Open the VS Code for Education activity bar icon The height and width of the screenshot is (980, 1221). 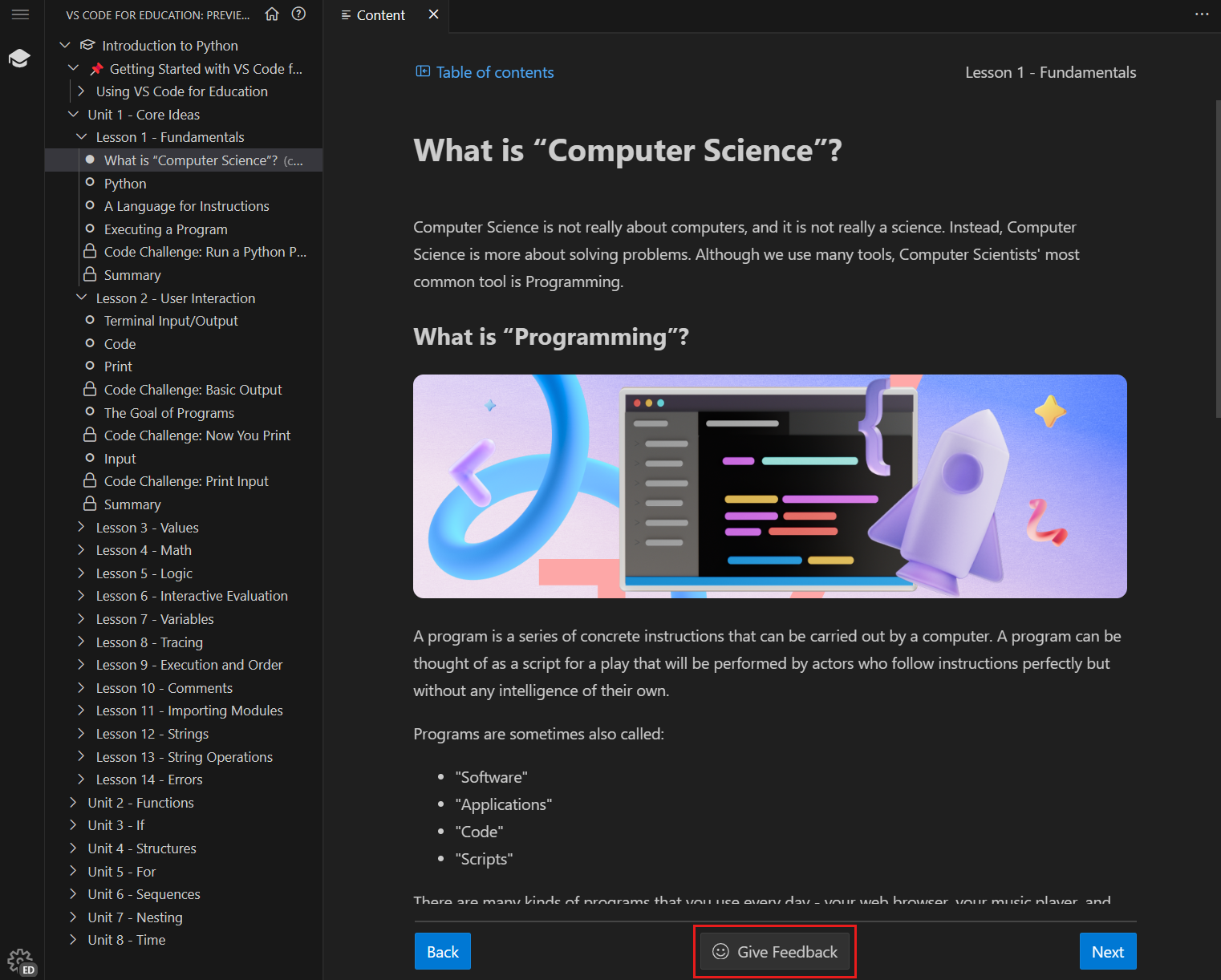[19, 57]
